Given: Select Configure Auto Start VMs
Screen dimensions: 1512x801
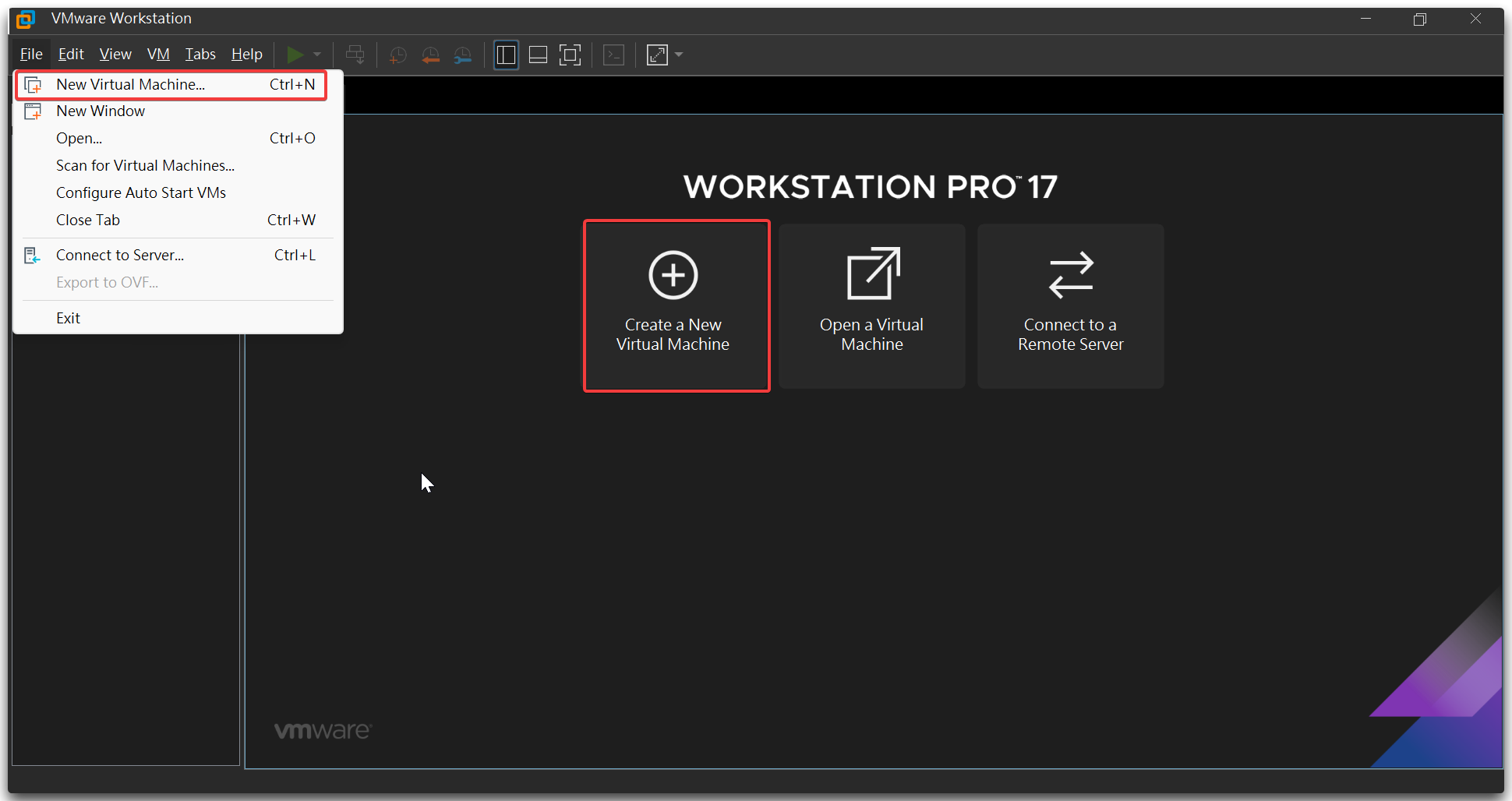Looking at the screenshot, I should tap(178, 193).
